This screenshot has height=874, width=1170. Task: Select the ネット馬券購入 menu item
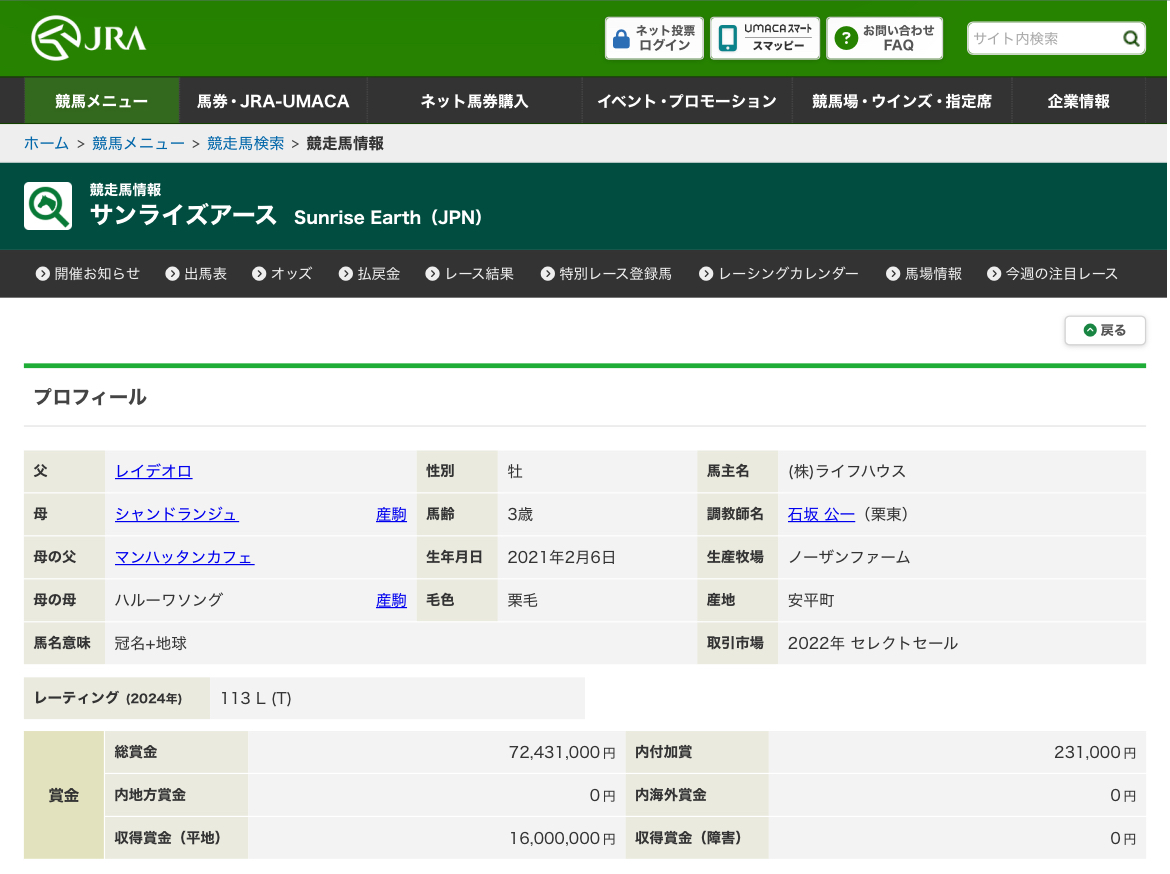coord(474,101)
